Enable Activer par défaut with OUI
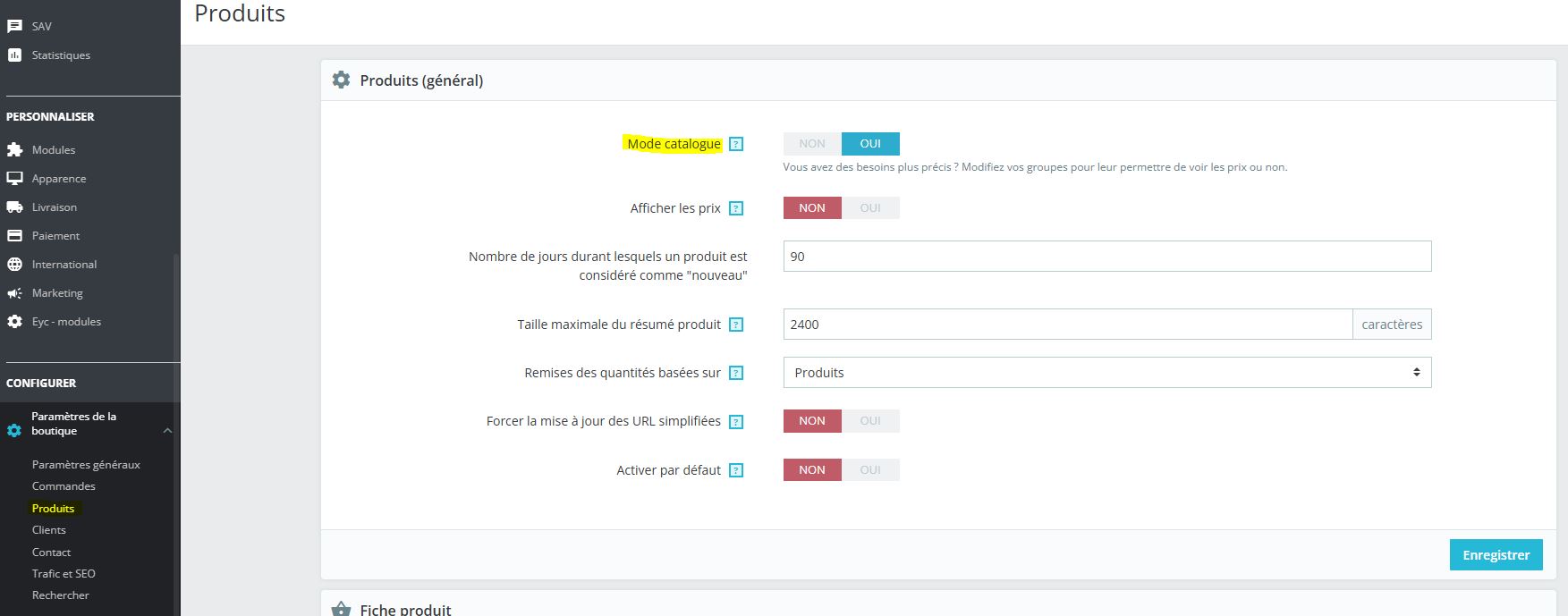1568x616 pixels. click(870, 469)
